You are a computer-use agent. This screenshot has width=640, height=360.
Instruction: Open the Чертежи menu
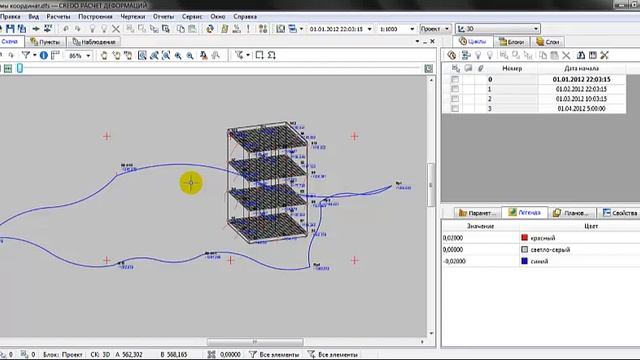click(133, 17)
